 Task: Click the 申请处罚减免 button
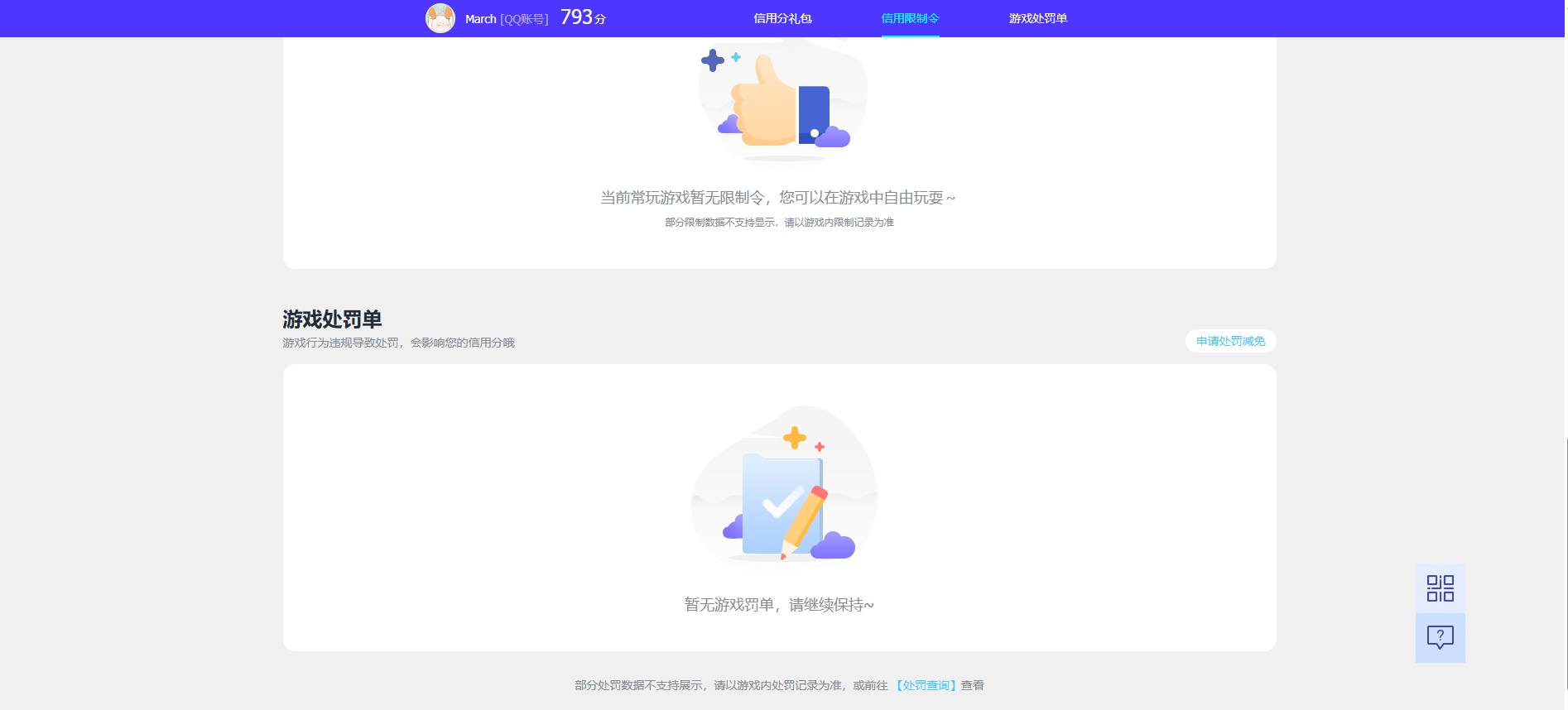(x=1230, y=341)
